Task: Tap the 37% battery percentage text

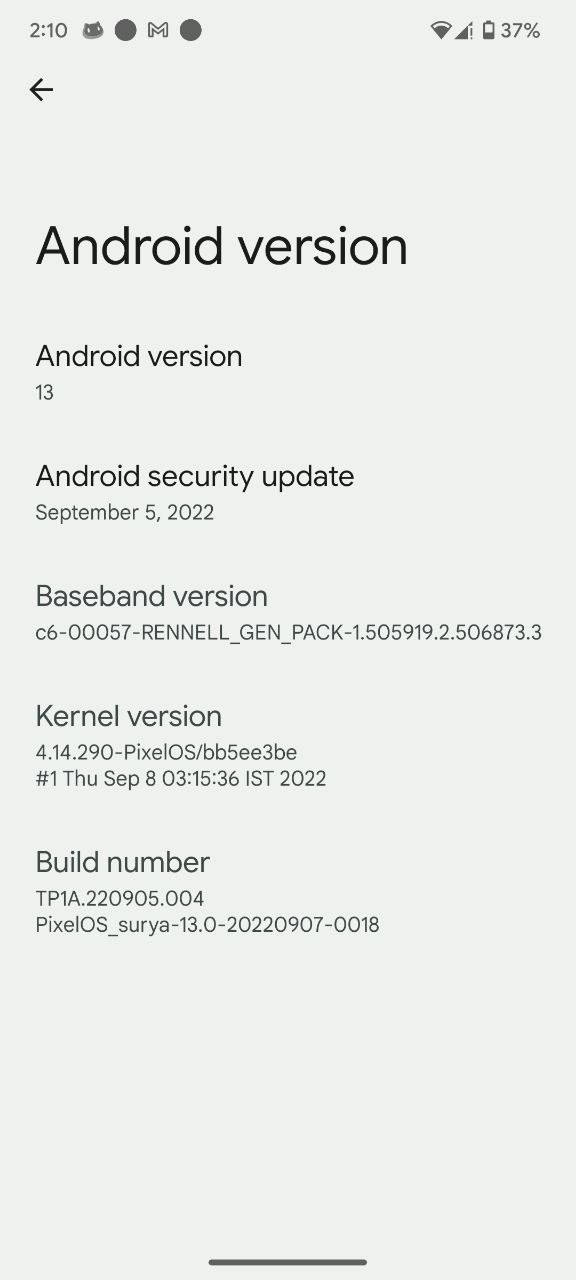Action: (x=520, y=31)
